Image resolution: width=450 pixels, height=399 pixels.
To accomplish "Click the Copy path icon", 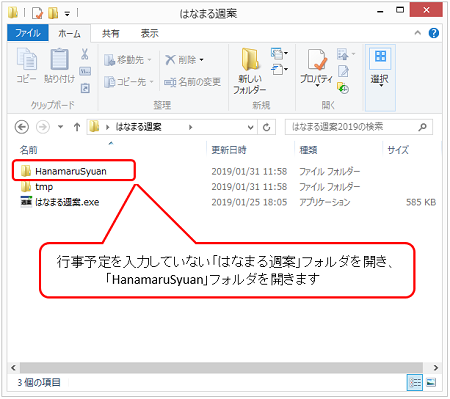I will (x=85, y=71).
